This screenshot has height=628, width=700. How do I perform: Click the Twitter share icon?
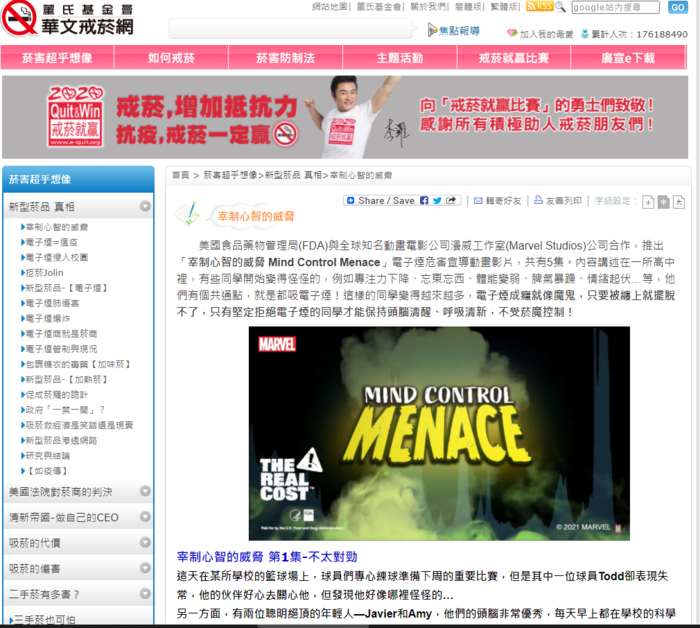pyautogui.click(x=437, y=201)
